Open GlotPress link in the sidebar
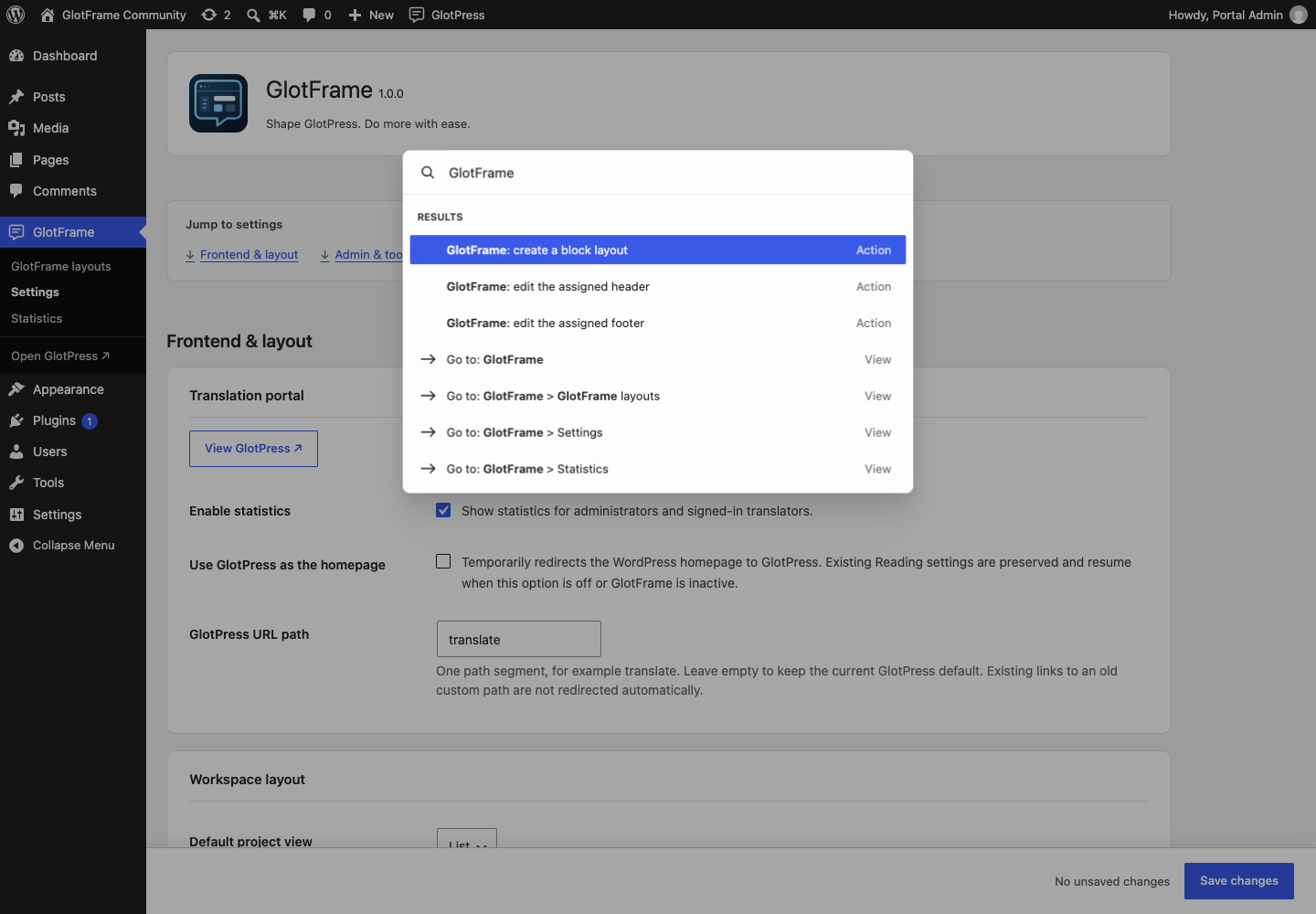1316x914 pixels. click(x=60, y=356)
